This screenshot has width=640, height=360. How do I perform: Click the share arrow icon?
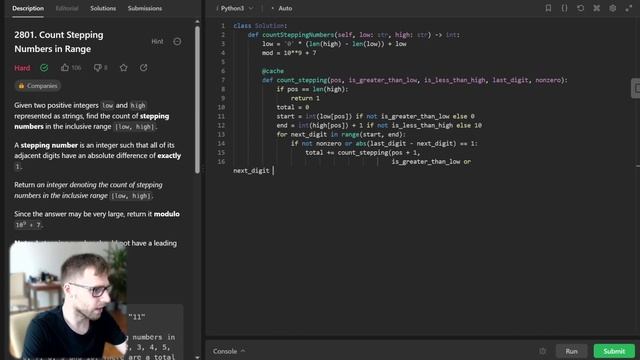click(144, 68)
